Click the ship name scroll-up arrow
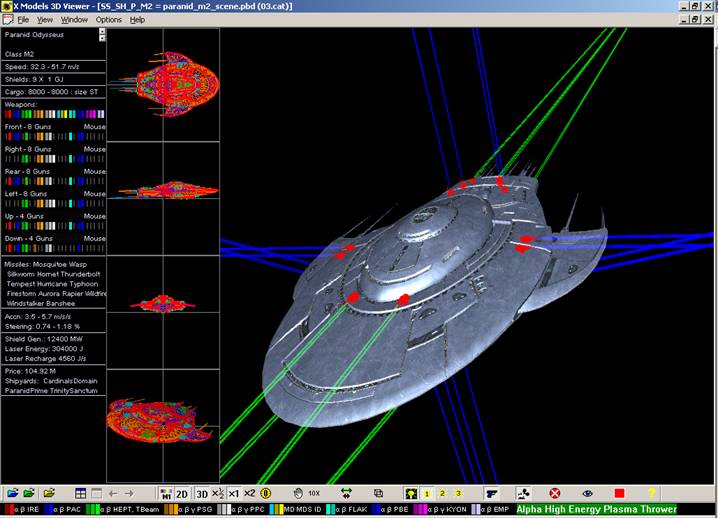The height and width of the screenshot is (518, 718). pyautogui.click(x=102, y=31)
